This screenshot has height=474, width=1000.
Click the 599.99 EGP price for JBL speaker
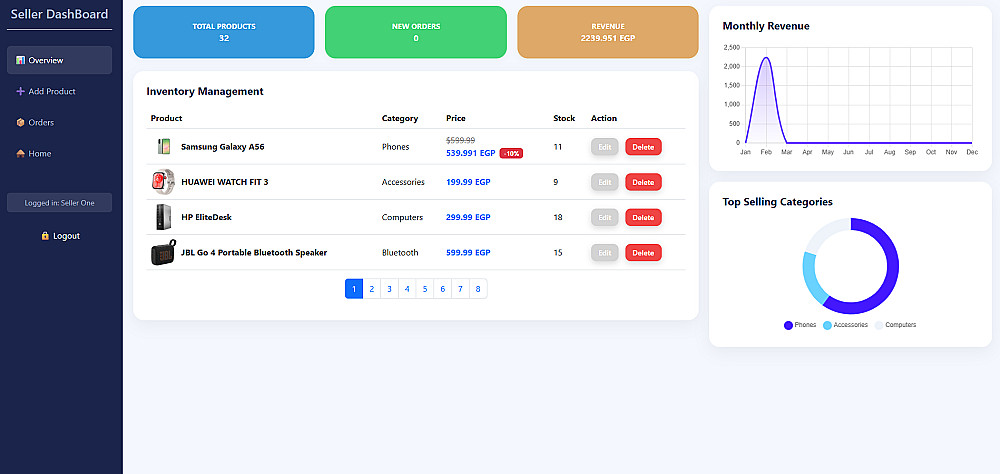click(468, 253)
